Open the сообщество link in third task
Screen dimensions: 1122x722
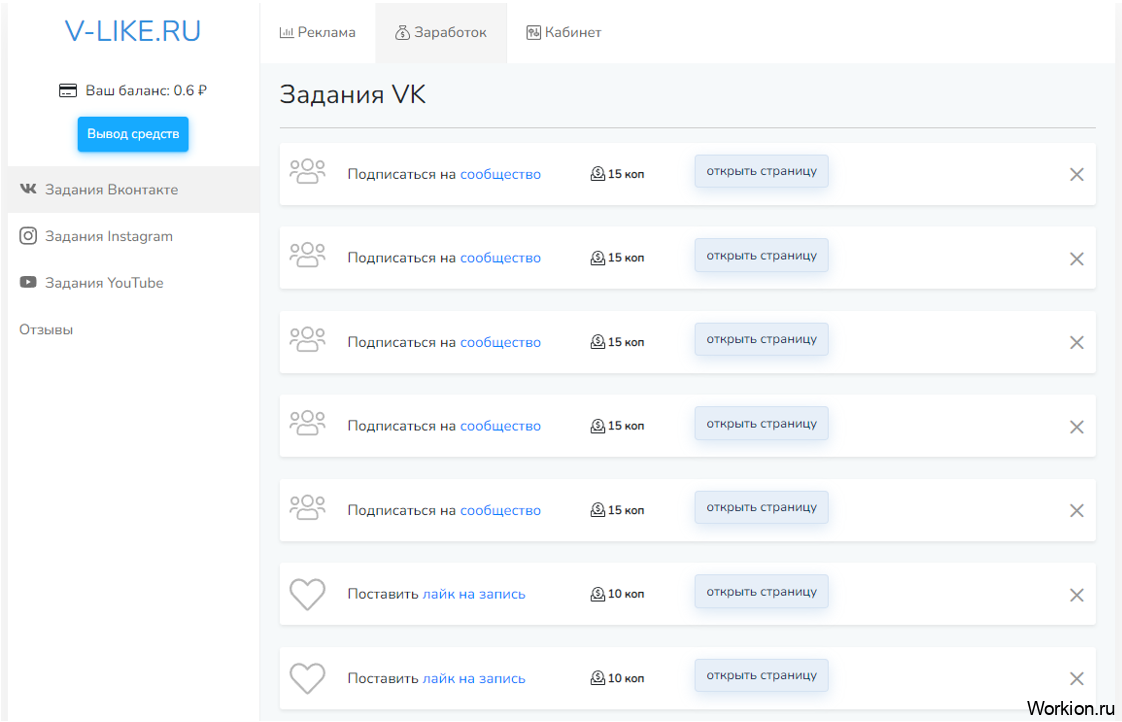coord(500,343)
